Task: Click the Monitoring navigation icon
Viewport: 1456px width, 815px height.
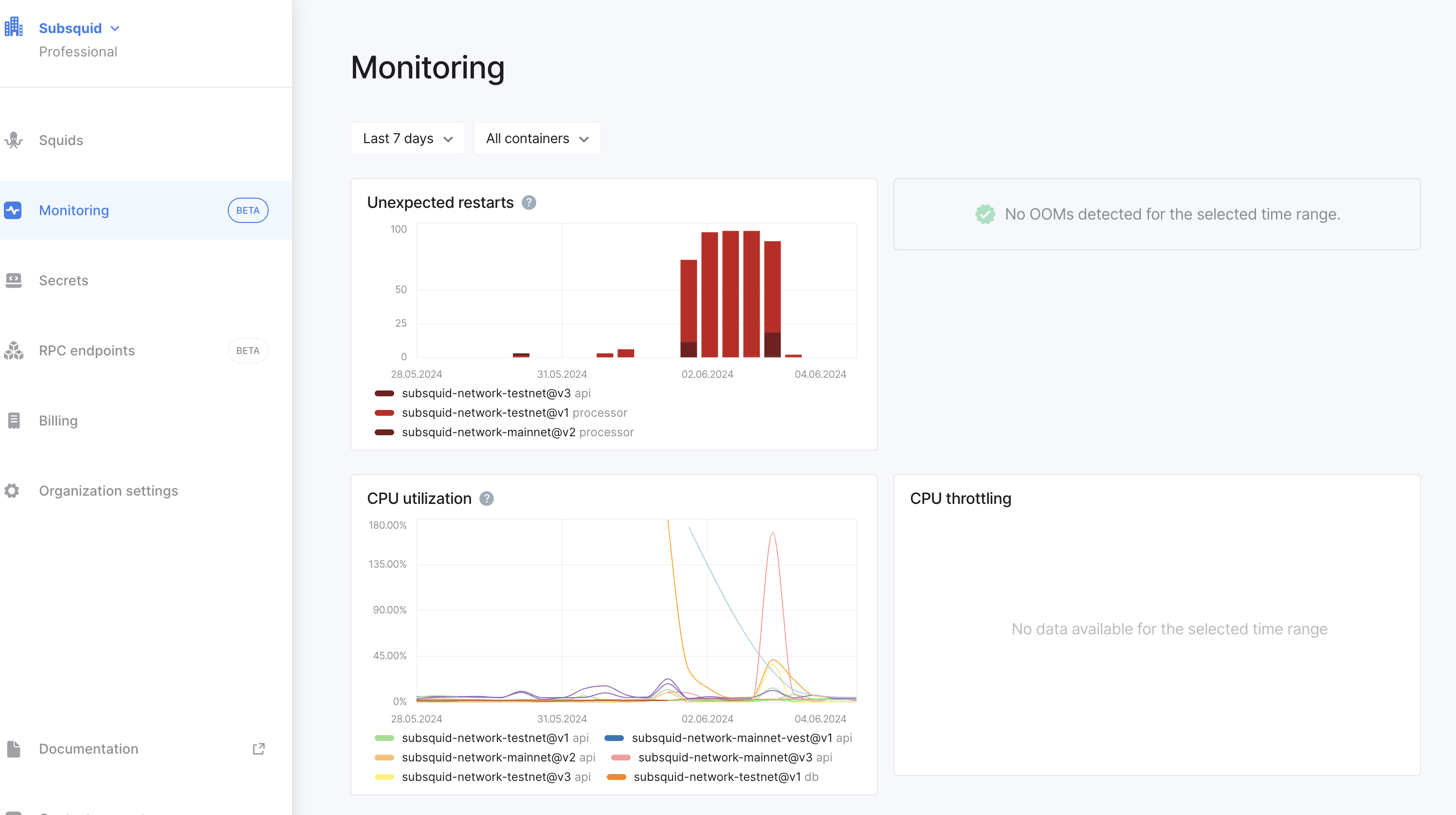Action: (14, 210)
